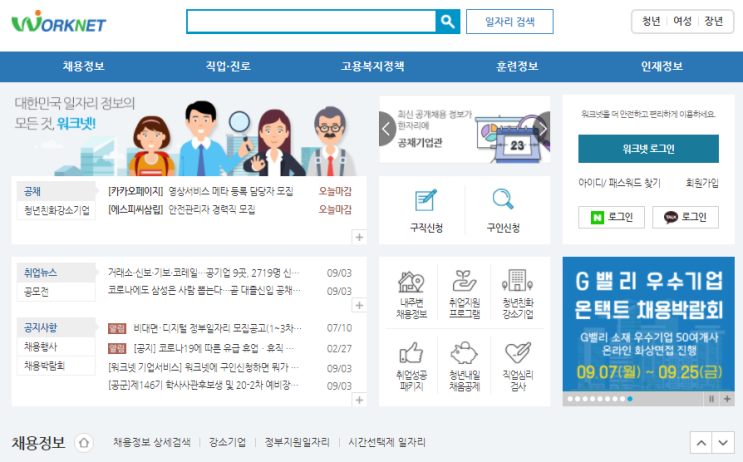The height and width of the screenshot is (462, 743).
Task: Open G밸리 우수기업 채용박람회 banner
Action: pyautogui.click(x=648, y=324)
